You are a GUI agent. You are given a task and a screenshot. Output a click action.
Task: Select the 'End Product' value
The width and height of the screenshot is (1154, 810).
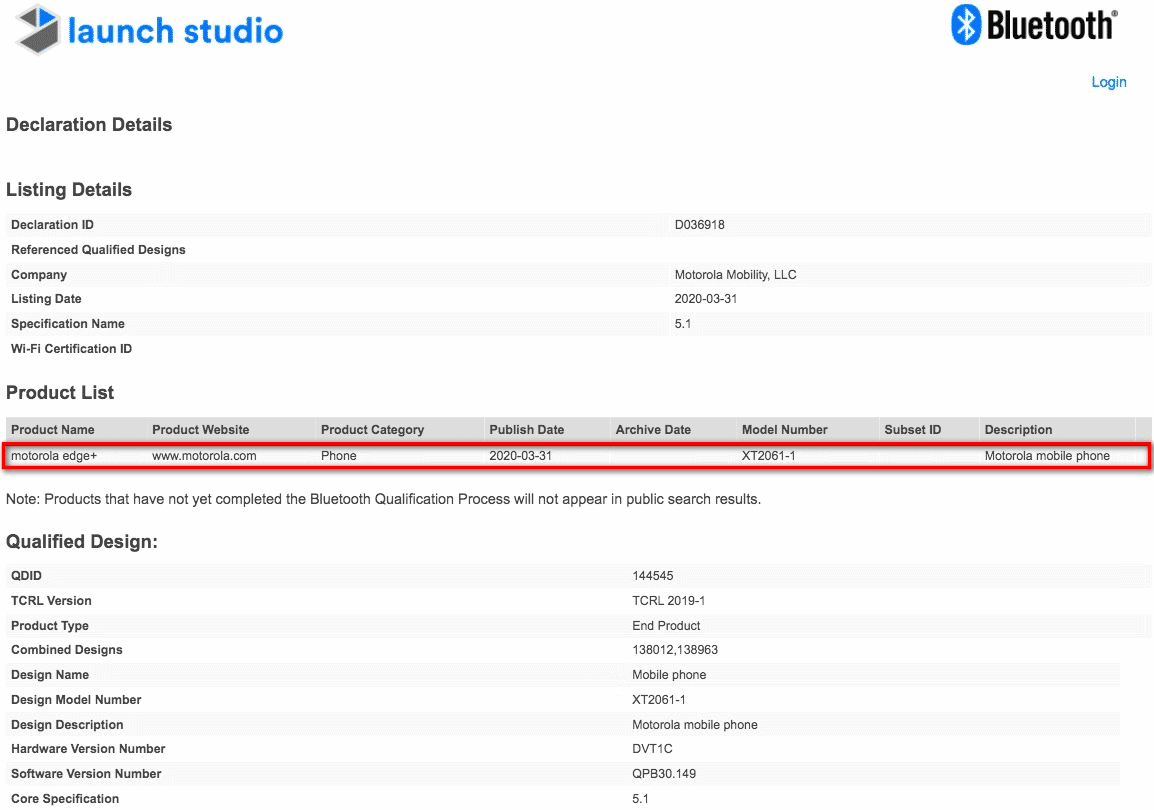pyautogui.click(x=666, y=626)
